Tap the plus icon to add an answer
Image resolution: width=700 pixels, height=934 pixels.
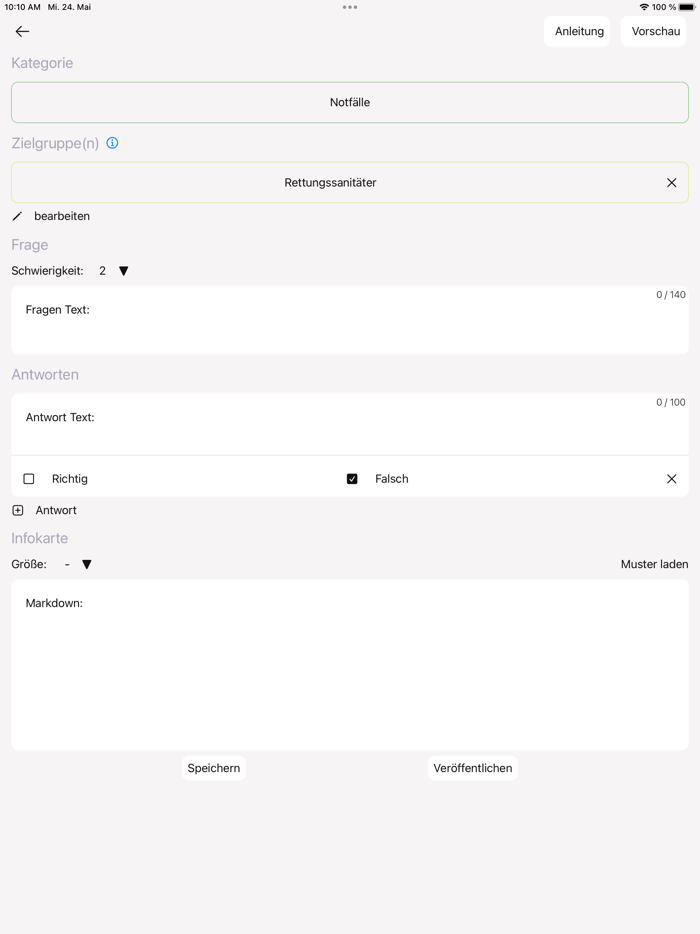click(x=18, y=510)
